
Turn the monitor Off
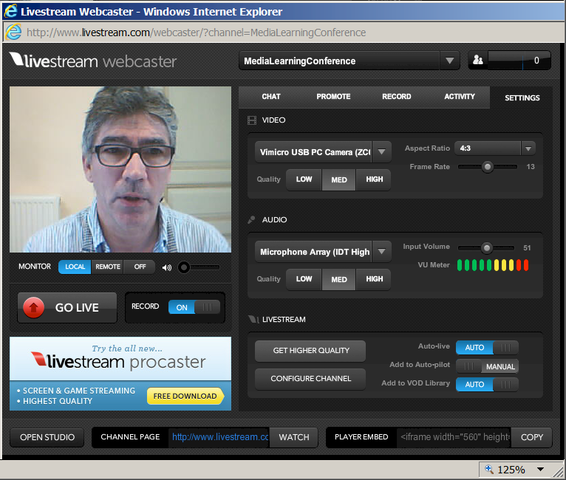tap(140, 267)
